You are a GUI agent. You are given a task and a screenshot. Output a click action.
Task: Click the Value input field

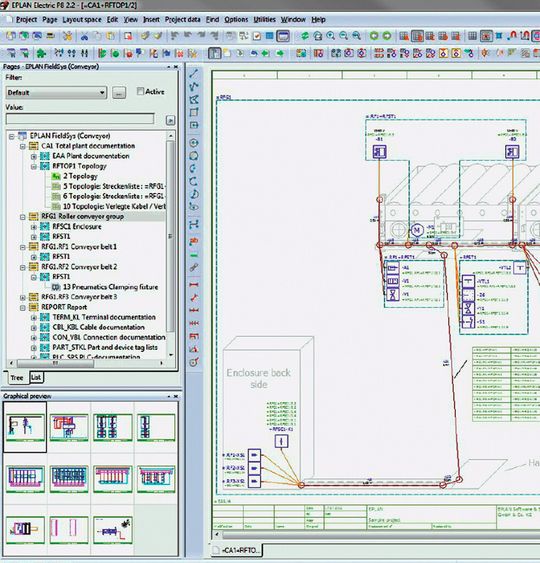click(80, 119)
